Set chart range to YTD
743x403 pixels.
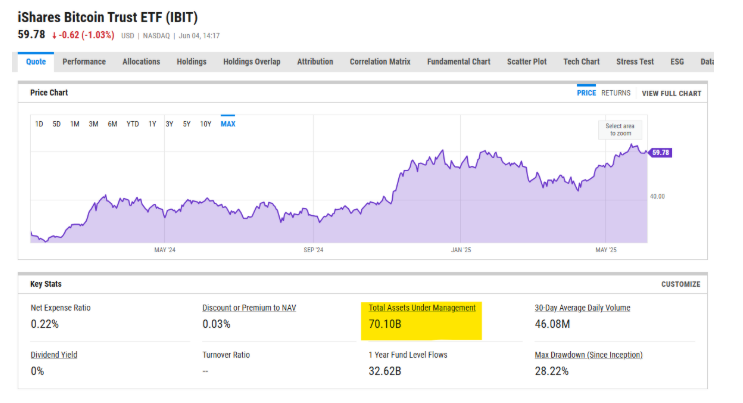pyautogui.click(x=133, y=124)
